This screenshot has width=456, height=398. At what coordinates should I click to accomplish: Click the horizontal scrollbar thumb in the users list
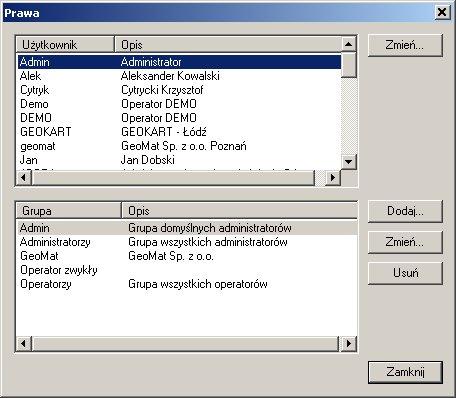coord(173,177)
